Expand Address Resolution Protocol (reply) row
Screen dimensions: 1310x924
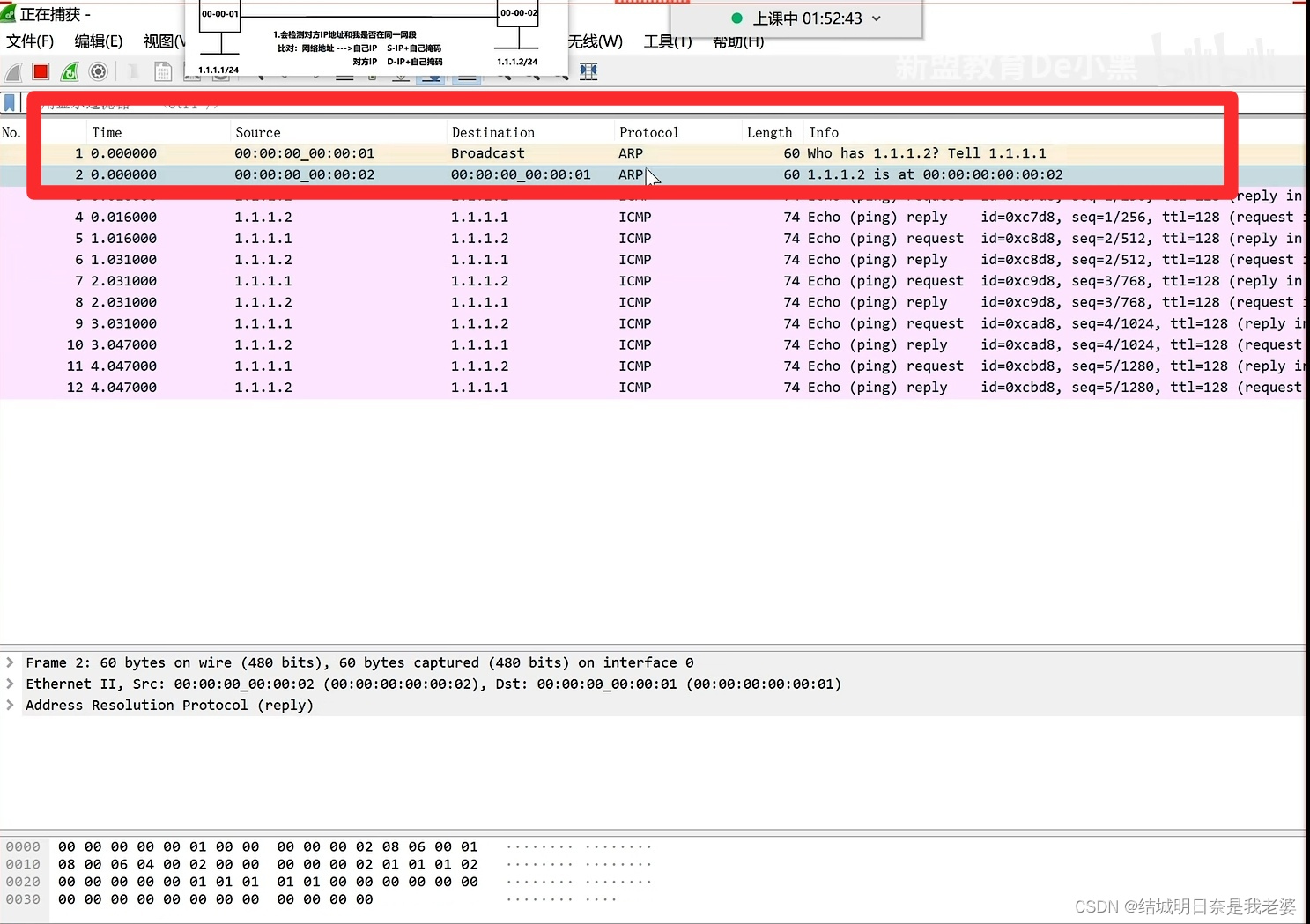(10, 705)
